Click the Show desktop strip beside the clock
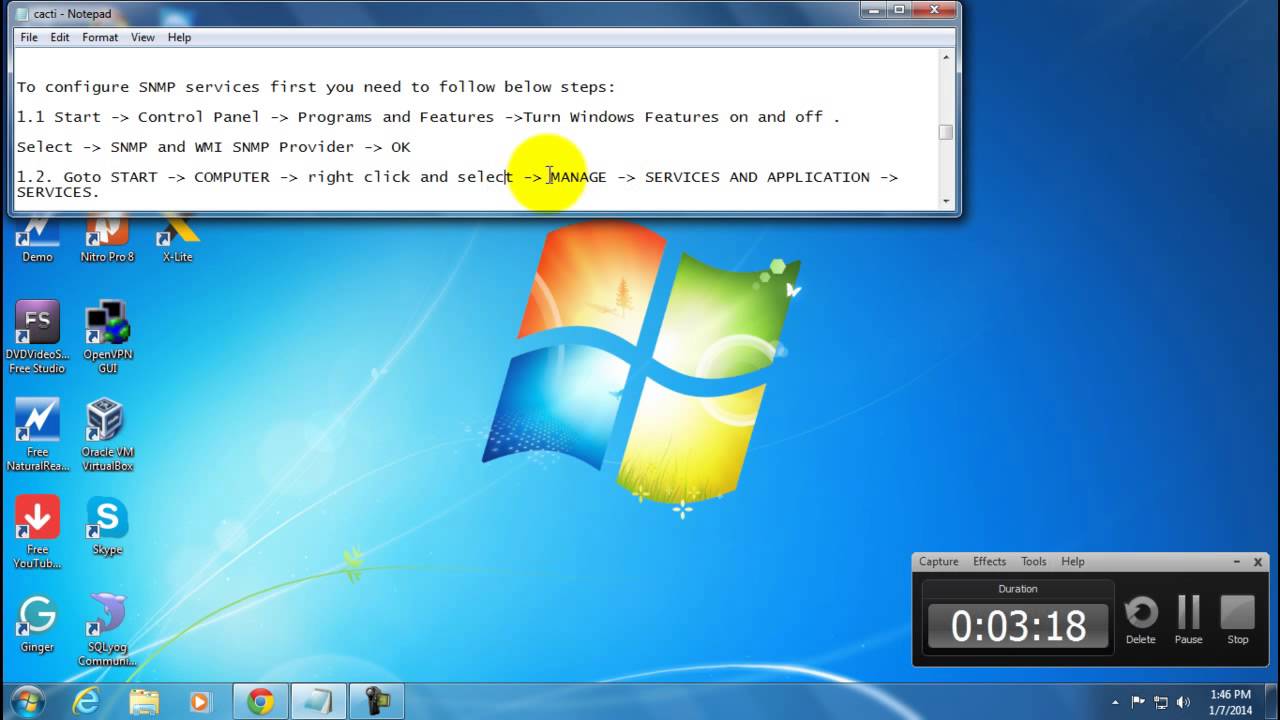1280x720 pixels. (1273, 702)
